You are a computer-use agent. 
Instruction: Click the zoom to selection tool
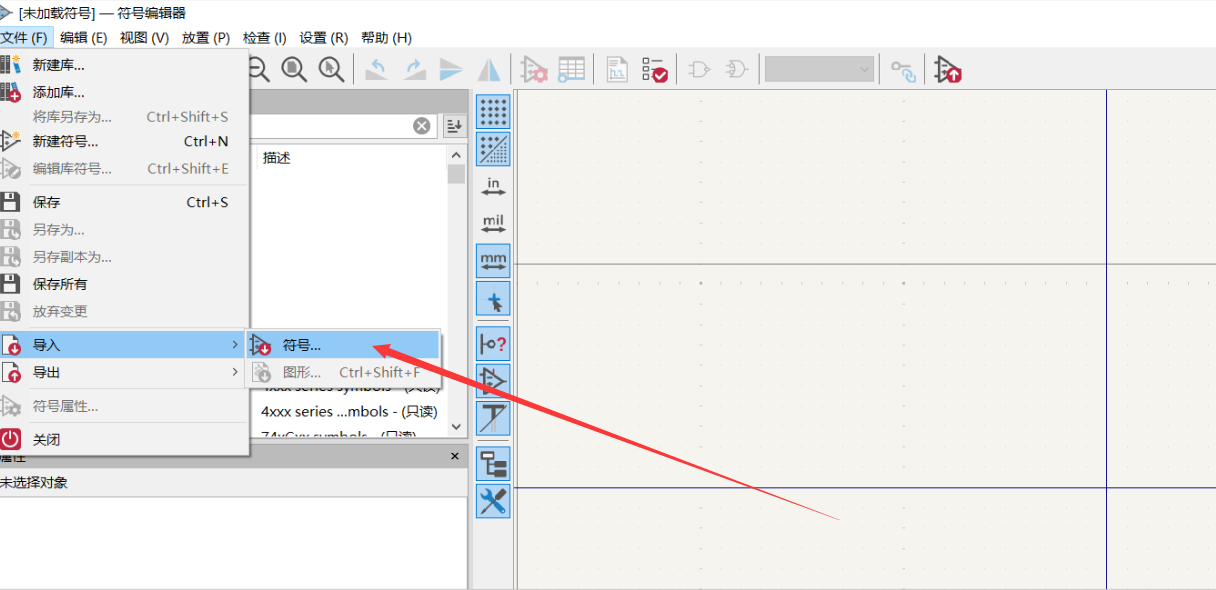tap(330, 69)
